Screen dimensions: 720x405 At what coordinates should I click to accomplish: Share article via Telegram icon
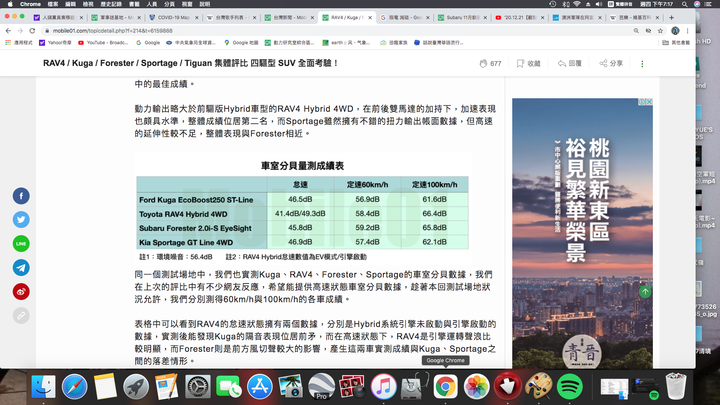21,267
